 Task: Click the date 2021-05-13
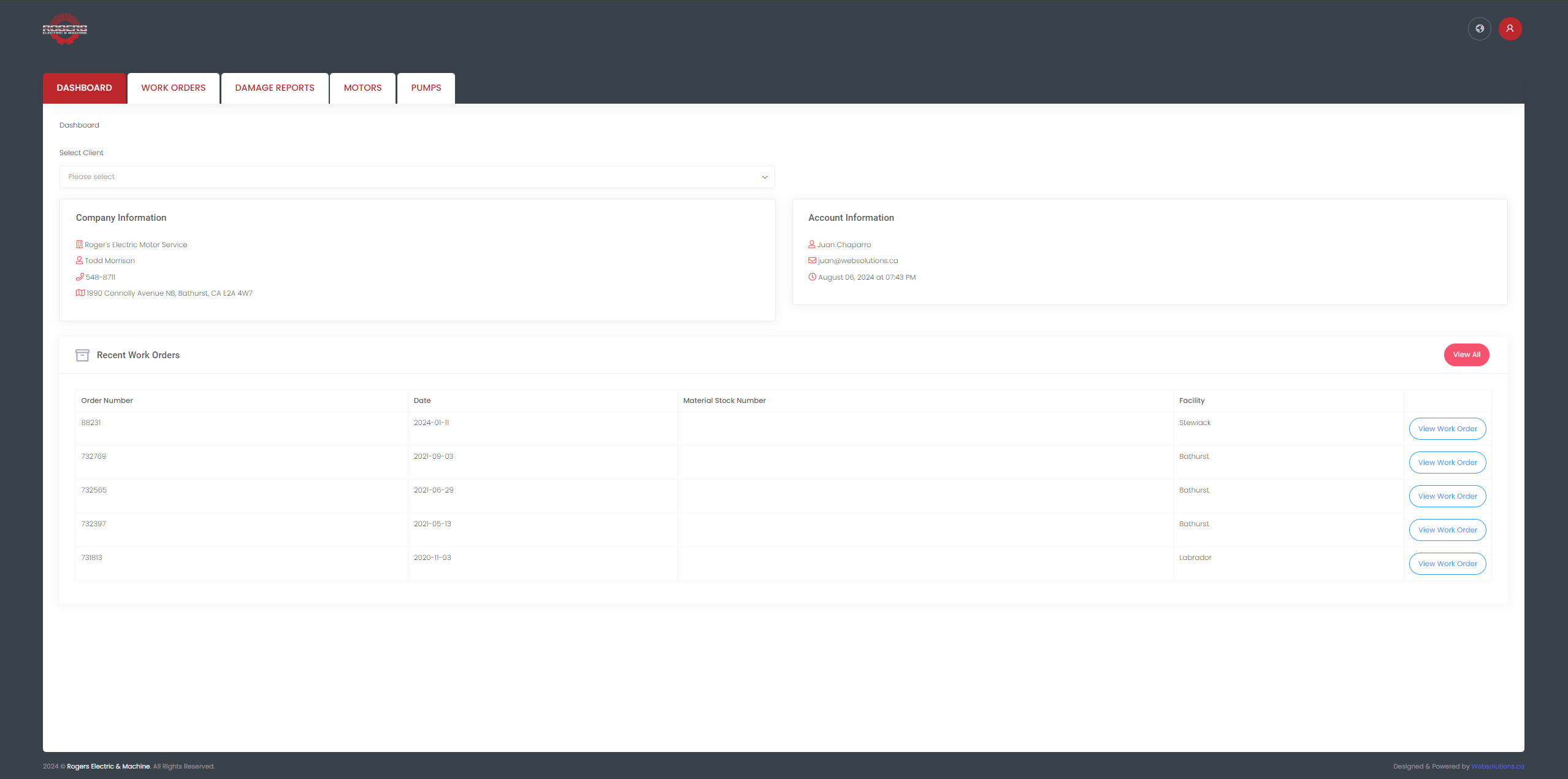[432, 524]
